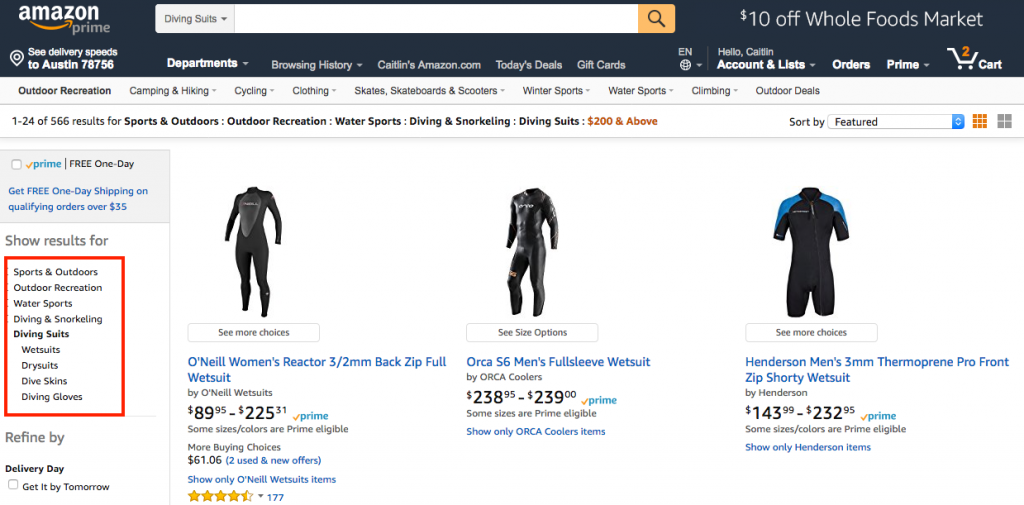The image size is (1024, 505).
Task: Open Account & Lists menu
Action: (766, 65)
